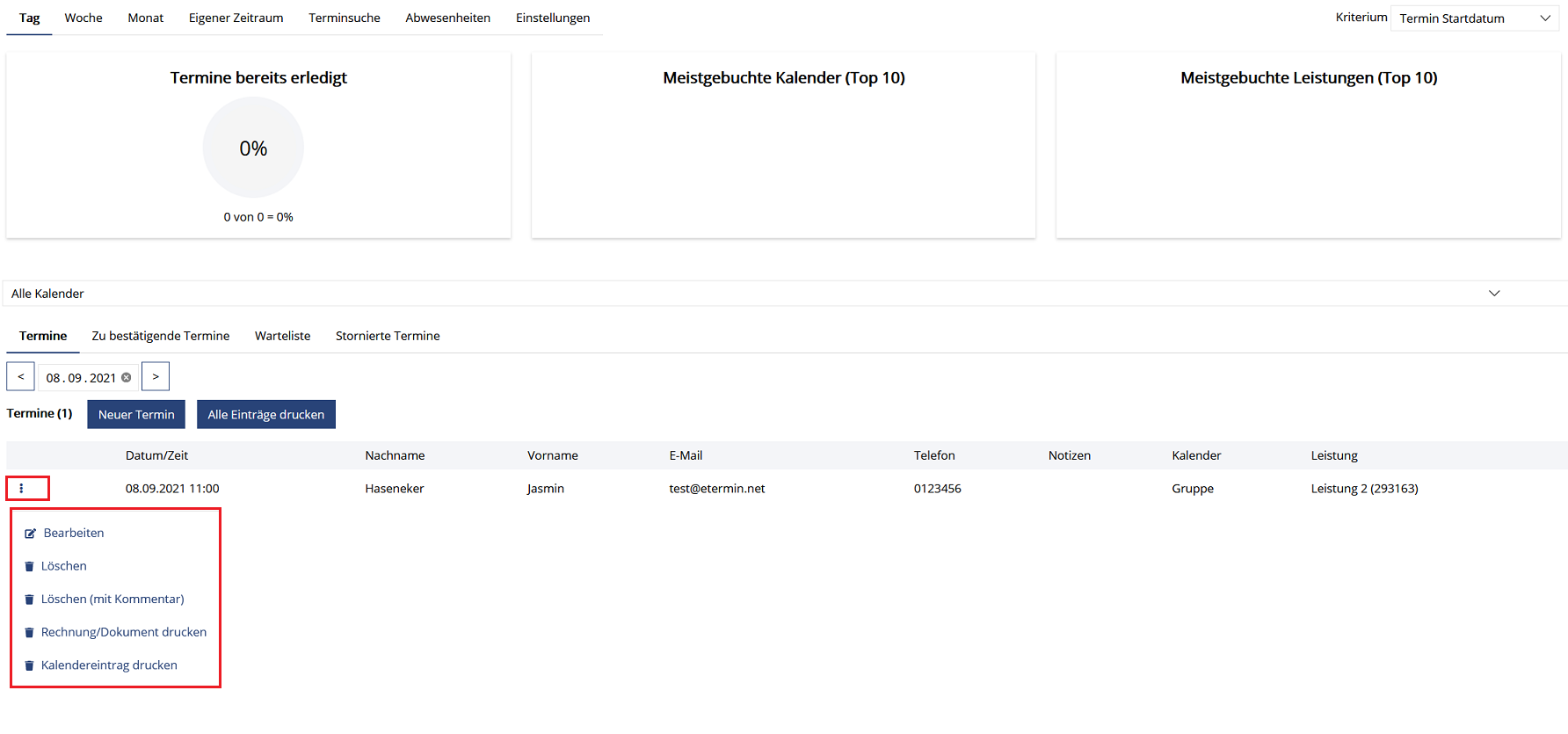This screenshot has width=1568, height=734.
Task: Select Zu bestätigende Termine tab
Action: pyautogui.click(x=161, y=336)
